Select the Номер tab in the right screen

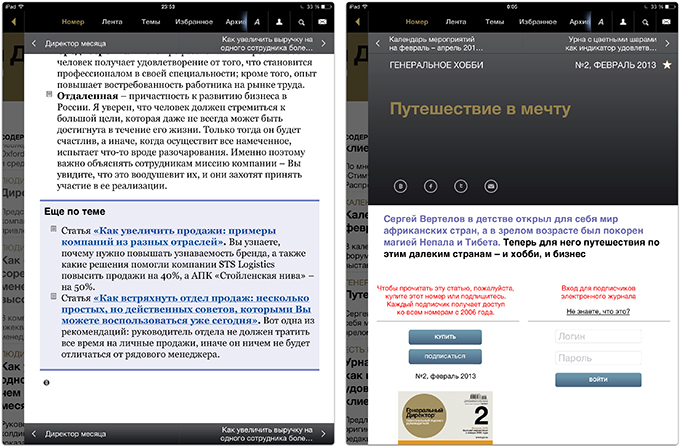[x=417, y=22]
